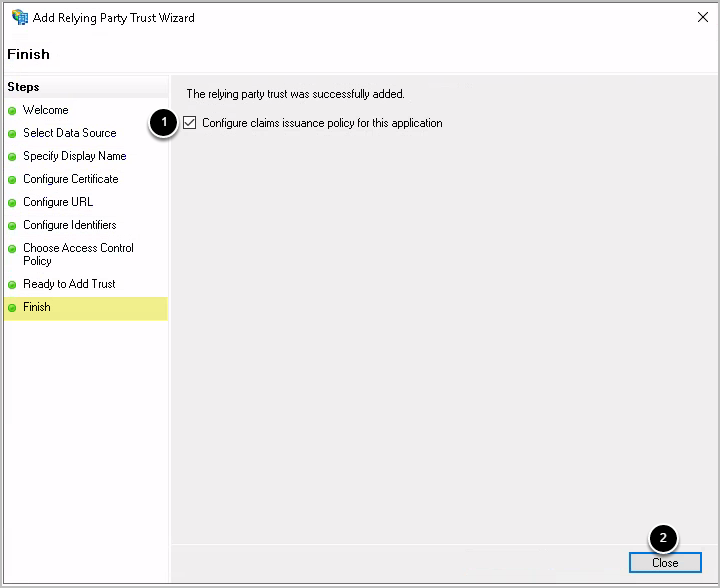Click the green bullet beside Configure Certificate

(x=12, y=180)
